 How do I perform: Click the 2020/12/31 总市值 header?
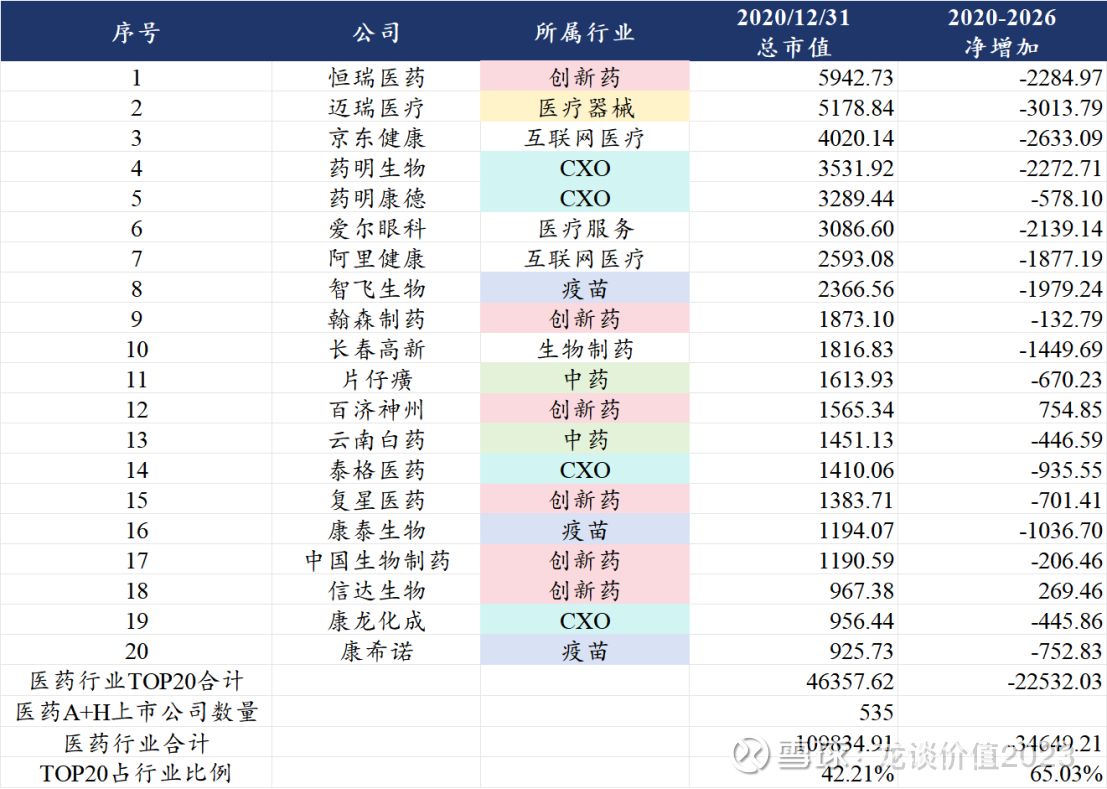(793, 32)
